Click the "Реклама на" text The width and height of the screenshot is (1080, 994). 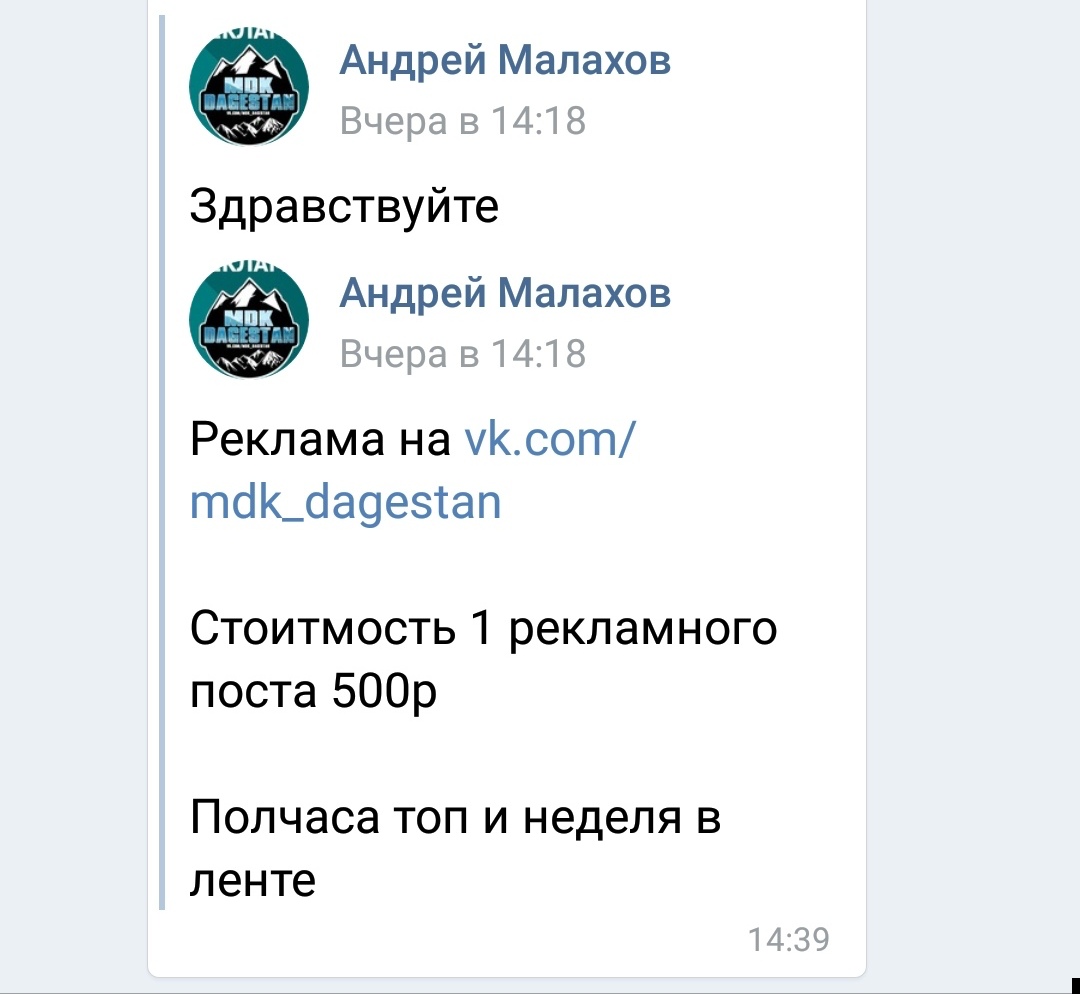click(320, 439)
